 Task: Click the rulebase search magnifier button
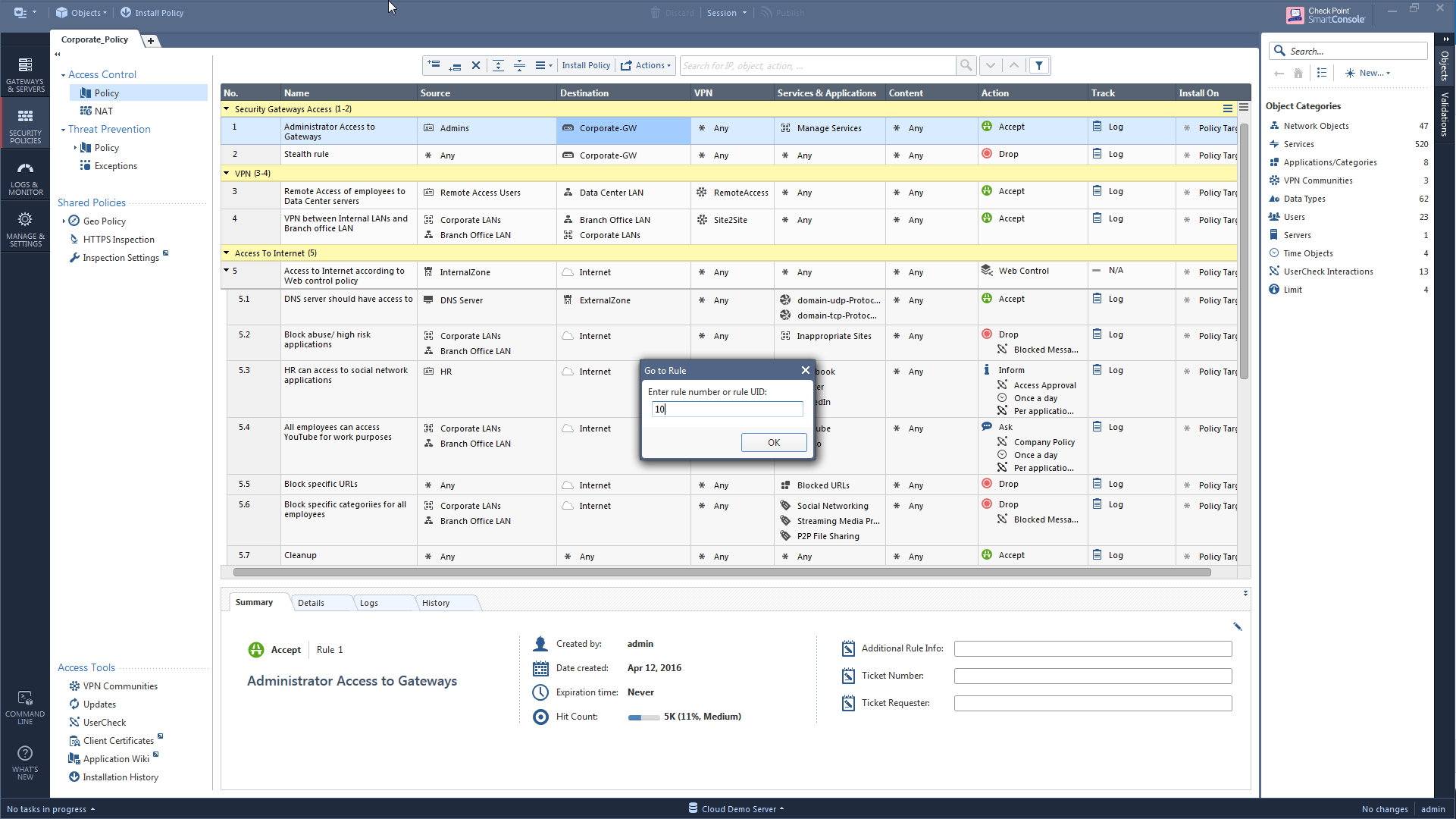[966, 65]
